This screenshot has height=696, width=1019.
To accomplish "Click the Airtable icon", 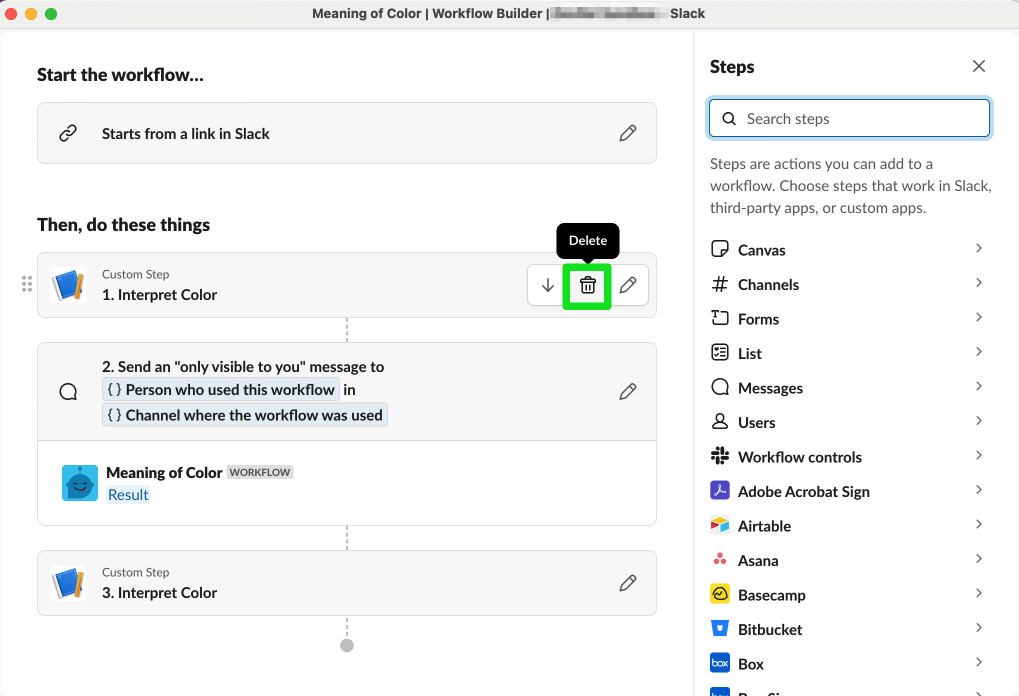I will (723, 525).
